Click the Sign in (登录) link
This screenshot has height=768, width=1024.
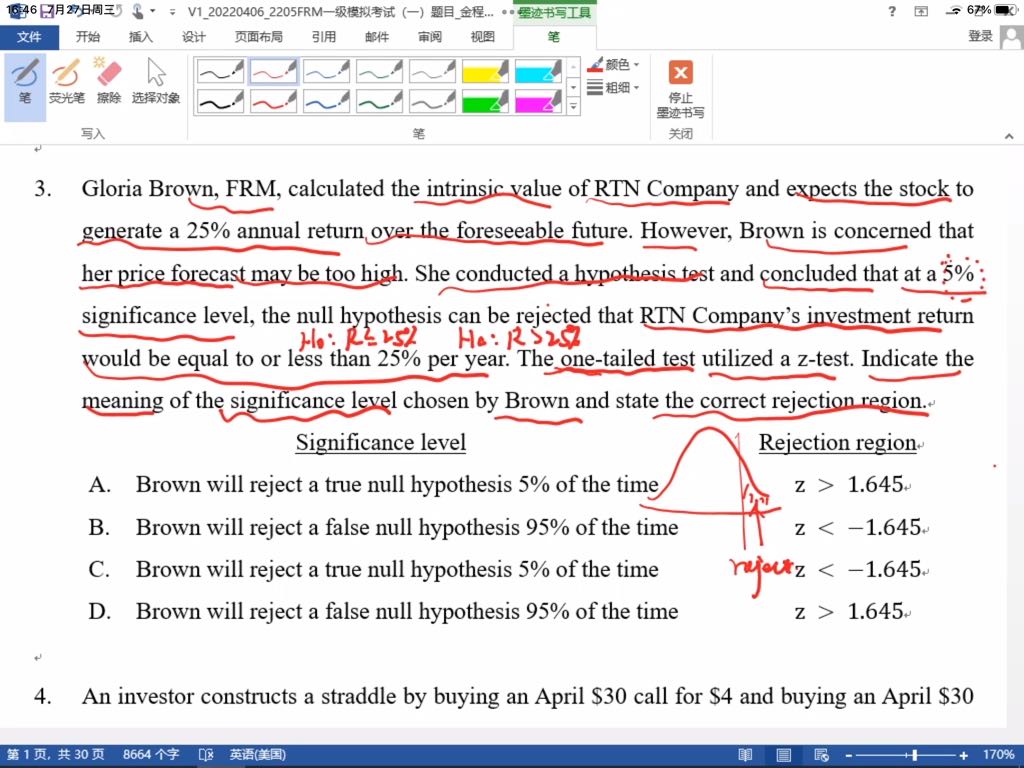click(x=980, y=37)
